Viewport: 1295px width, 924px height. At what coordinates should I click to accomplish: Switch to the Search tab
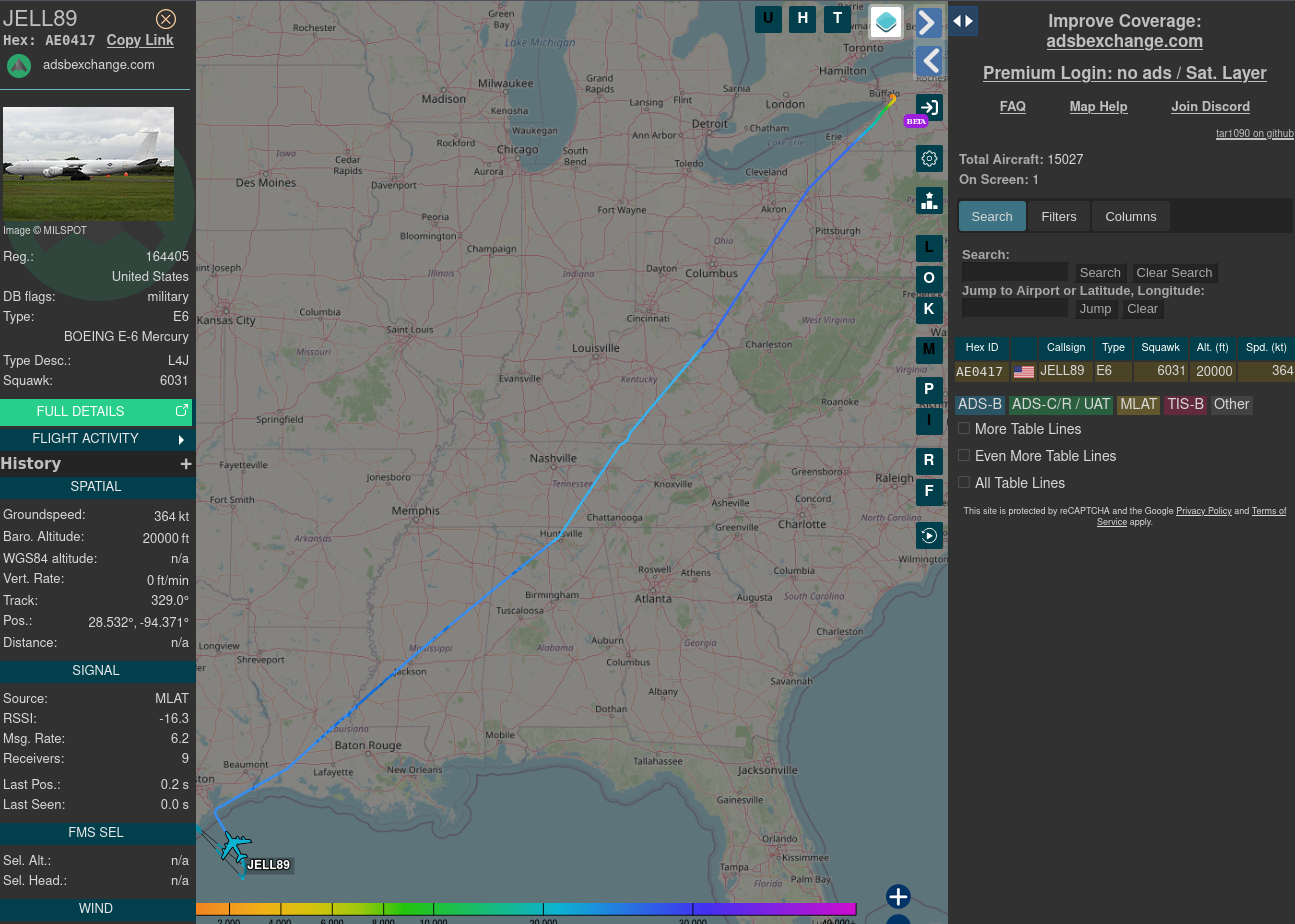[x=992, y=216]
